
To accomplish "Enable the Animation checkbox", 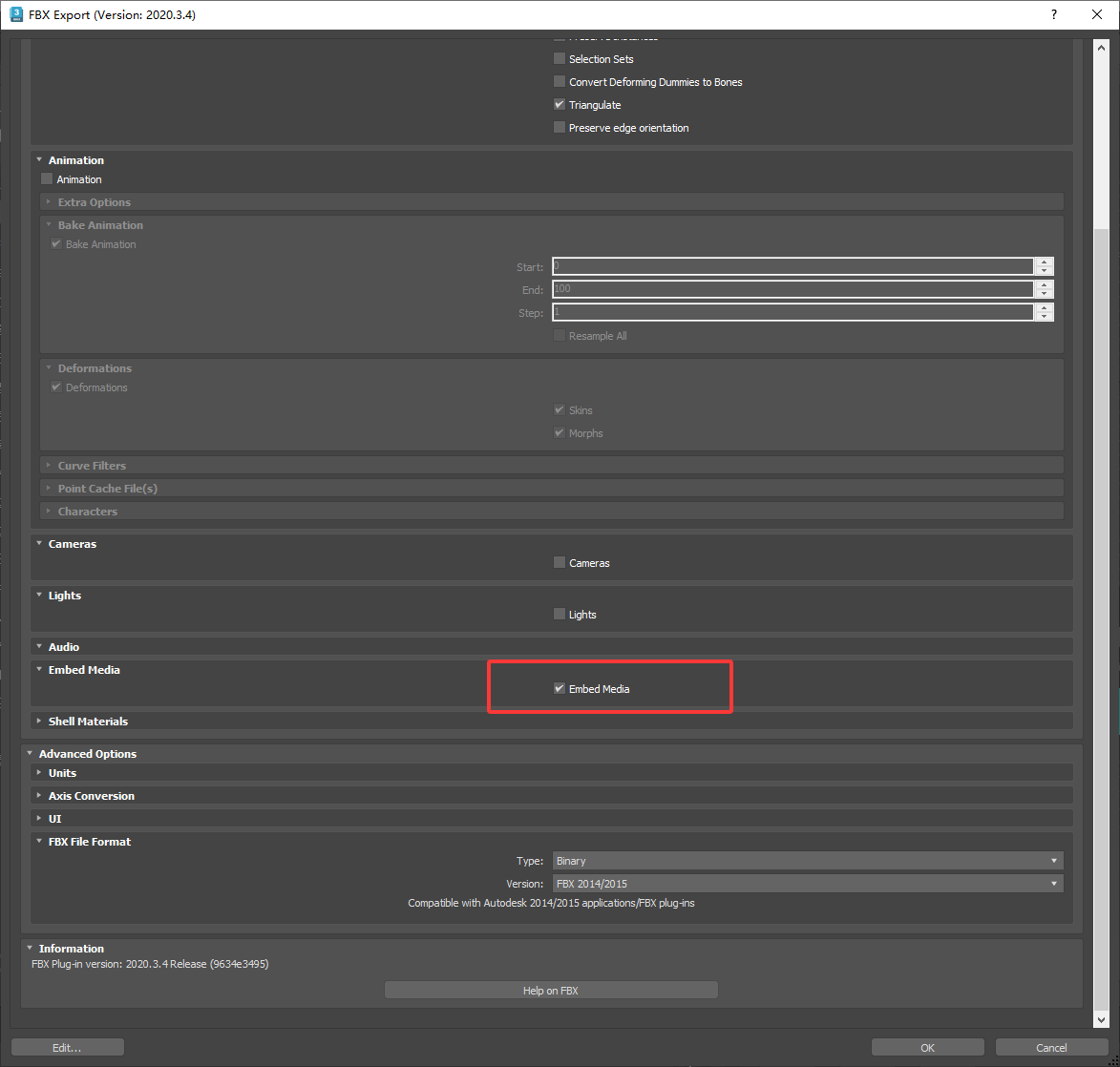I will (x=47, y=178).
